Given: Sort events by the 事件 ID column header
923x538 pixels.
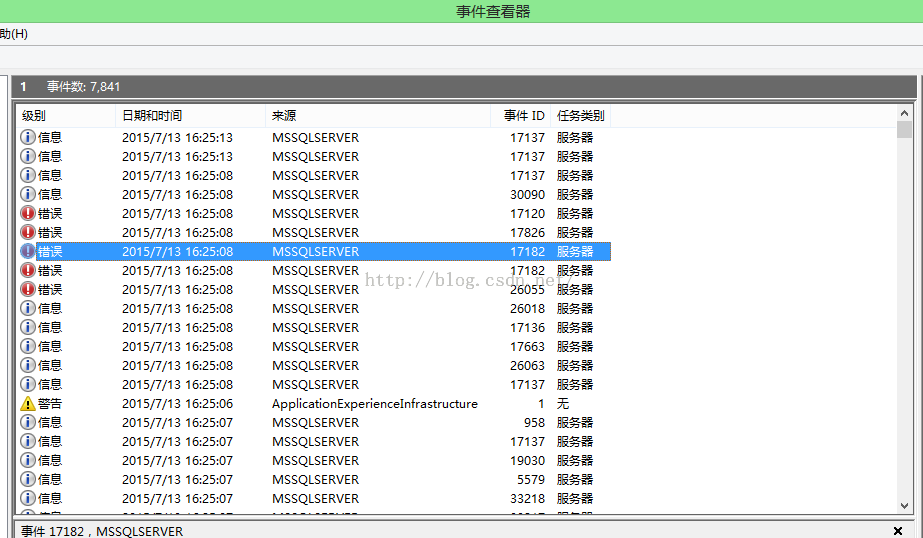Looking at the screenshot, I should pyautogui.click(x=520, y=116).
